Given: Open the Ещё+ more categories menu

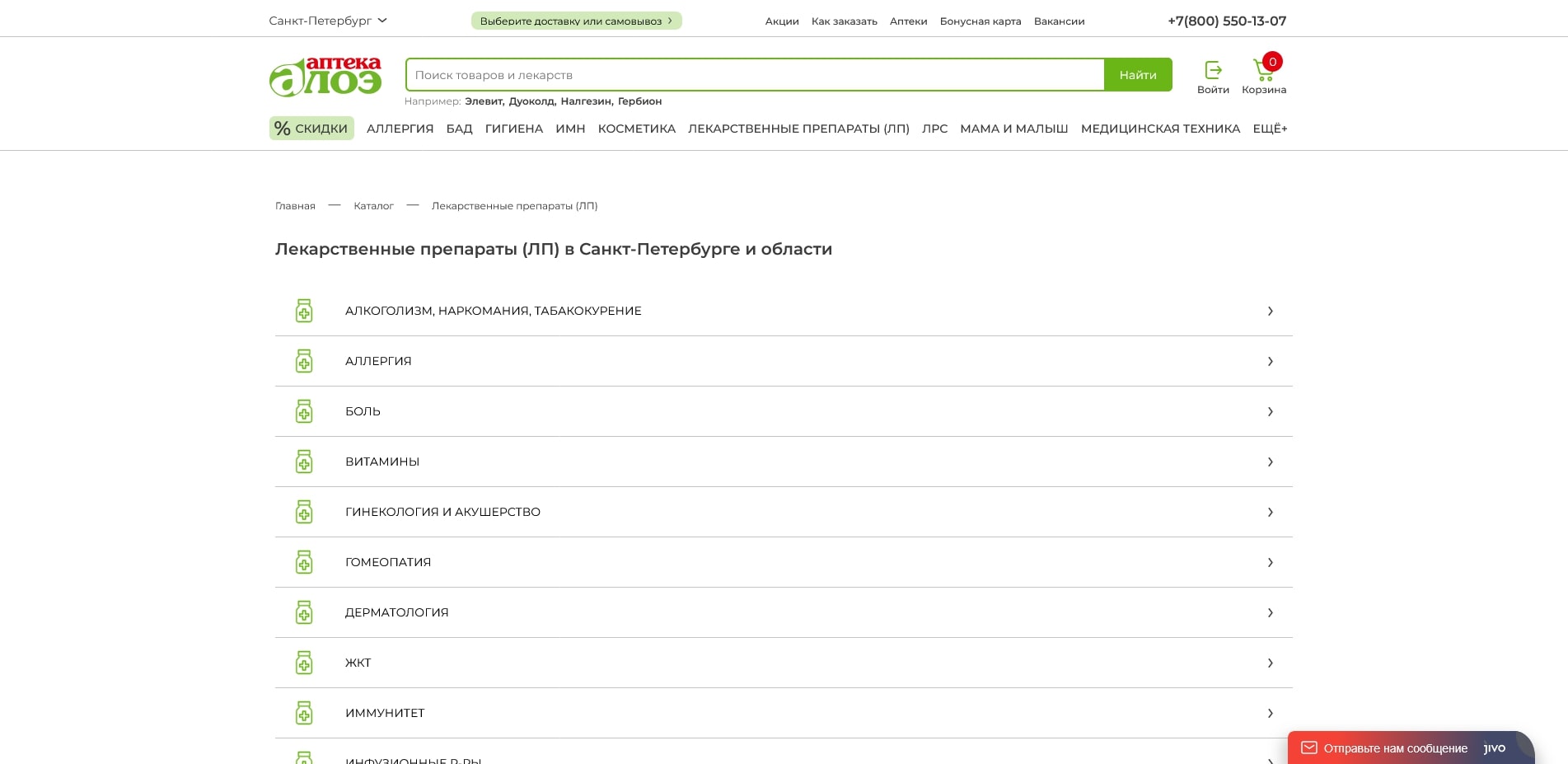Looking at the screenshot, I should coord(1269,129).
